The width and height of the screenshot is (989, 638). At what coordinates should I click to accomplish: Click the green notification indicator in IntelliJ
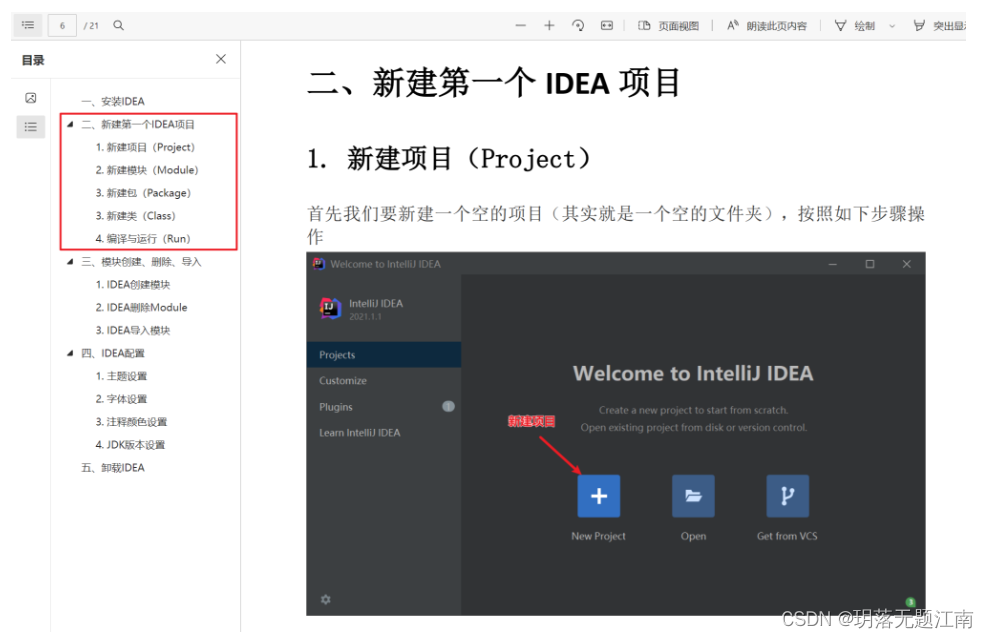910,602
